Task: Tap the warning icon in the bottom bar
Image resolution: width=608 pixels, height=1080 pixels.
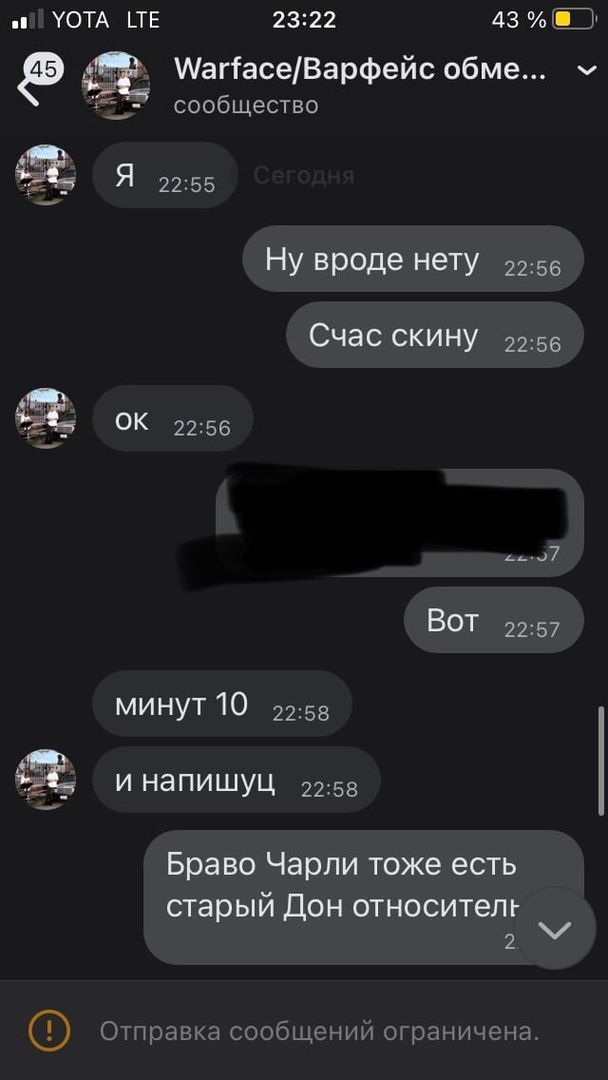Action: point(49,1030)
